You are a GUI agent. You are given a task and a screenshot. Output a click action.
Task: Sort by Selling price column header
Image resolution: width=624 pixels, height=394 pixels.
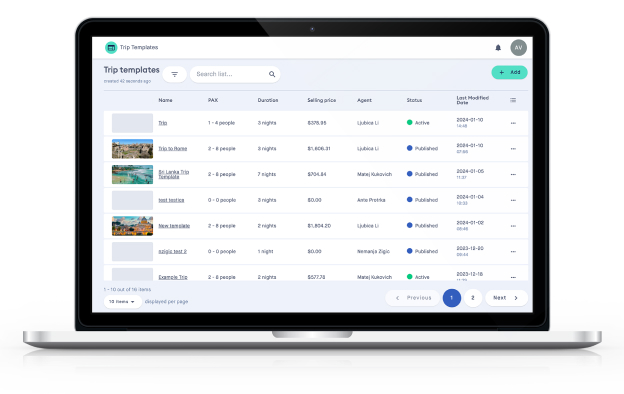322,100
